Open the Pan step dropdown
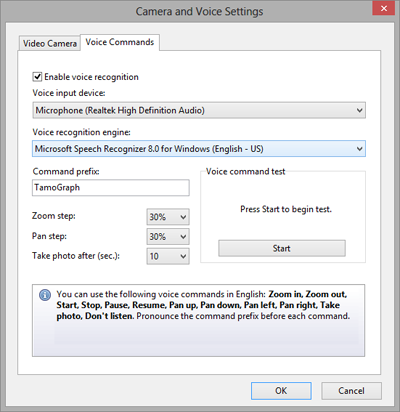400x412 pixels. click(x=168, y=237)
